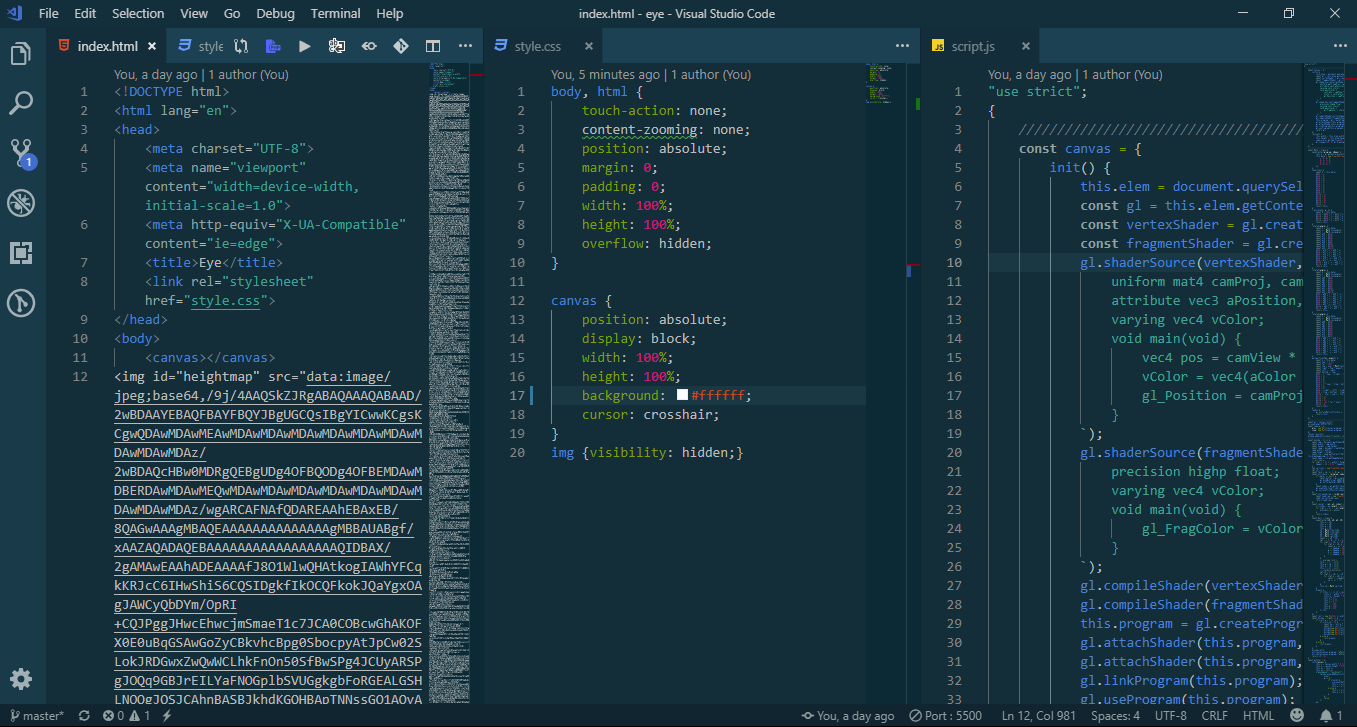Open the Debug view in activity bar
Screen dimensions: 1357x727
[21, 203]
